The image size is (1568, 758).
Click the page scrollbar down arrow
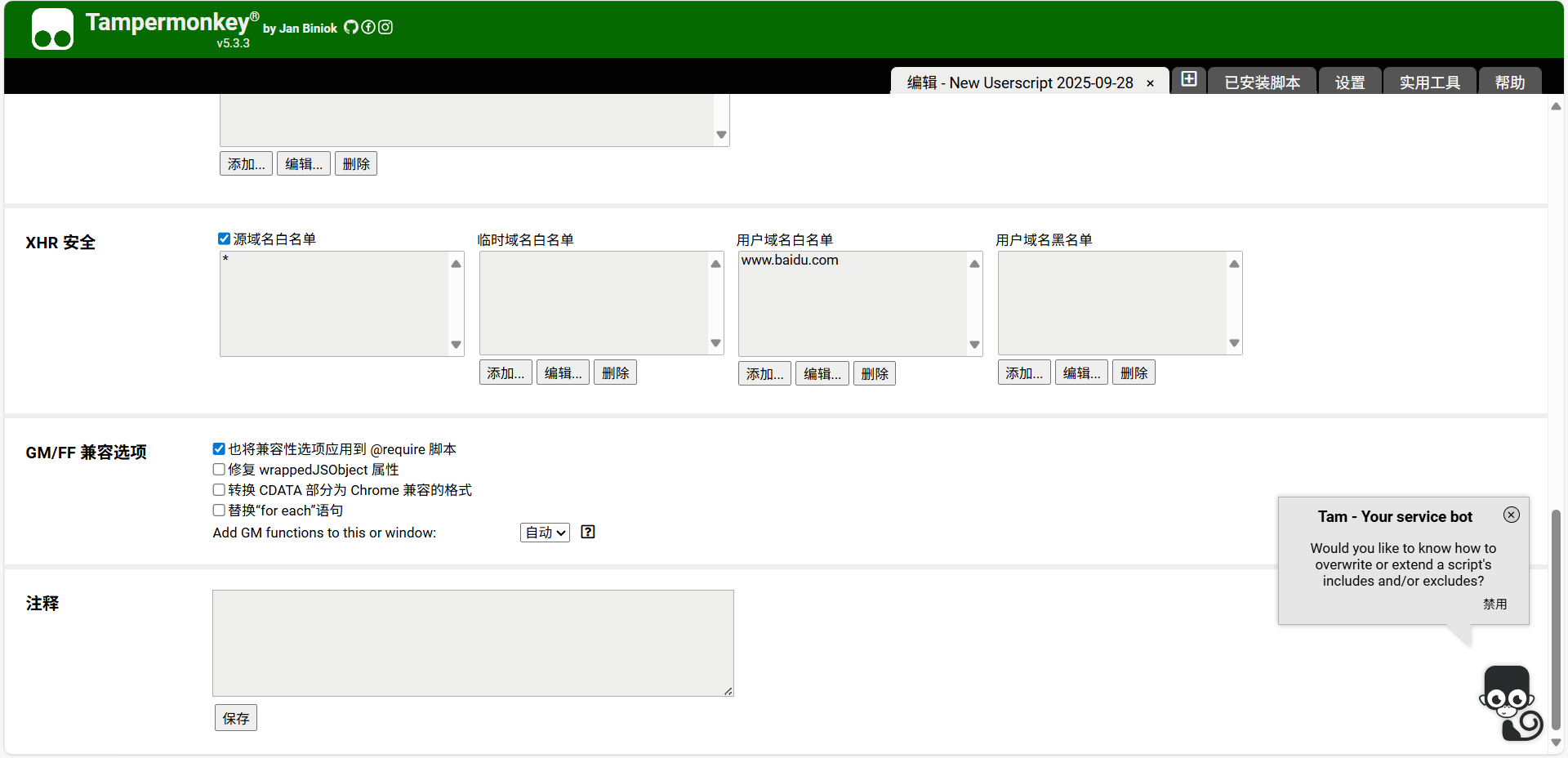coord(1556,742)
